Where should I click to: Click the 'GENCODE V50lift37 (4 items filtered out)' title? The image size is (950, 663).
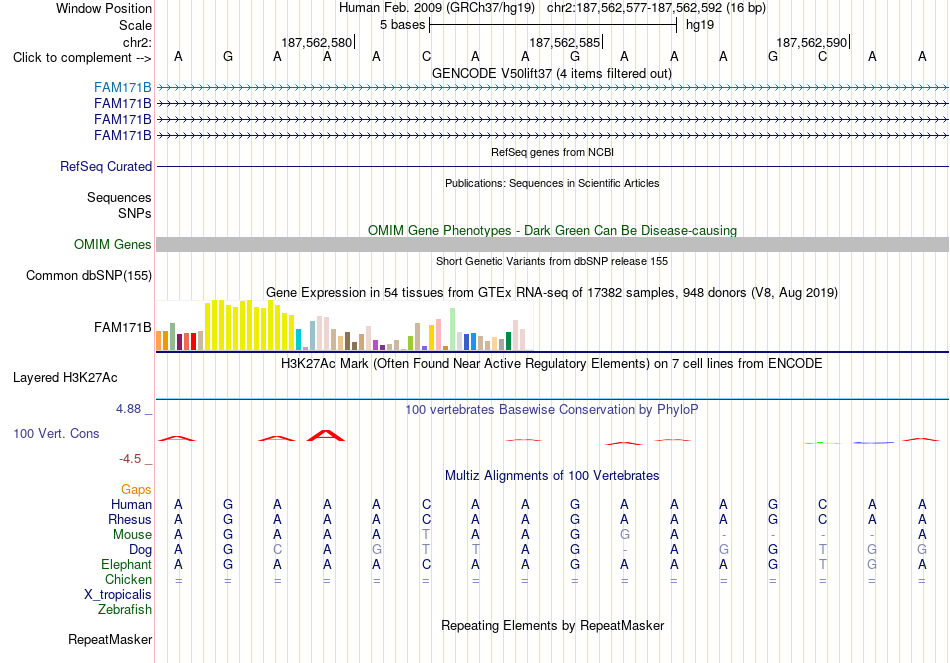tap(552, 73)
